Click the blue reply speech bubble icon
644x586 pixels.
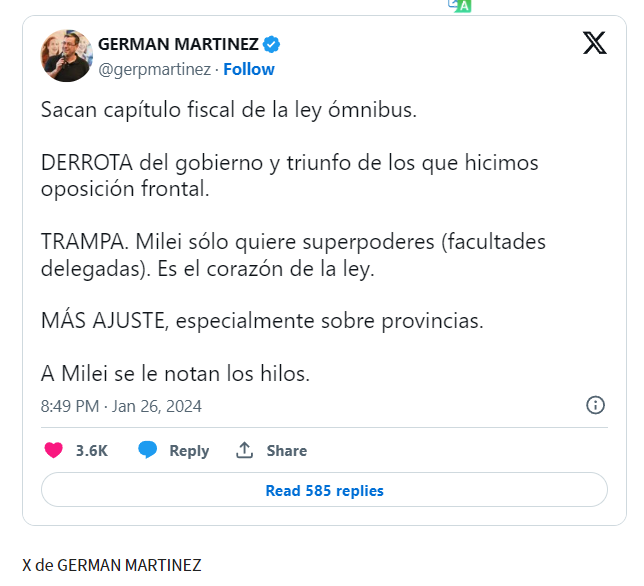[x=148, y=450]
